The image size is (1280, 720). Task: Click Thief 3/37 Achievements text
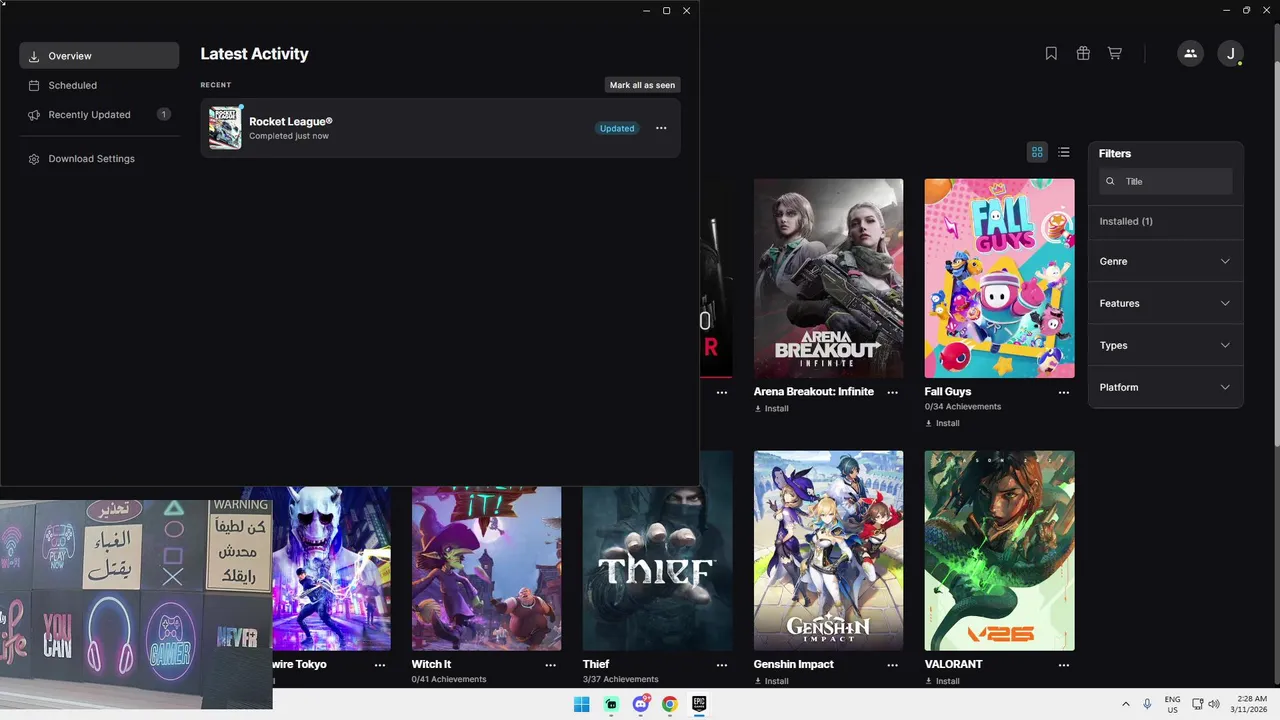pos(621,679)
